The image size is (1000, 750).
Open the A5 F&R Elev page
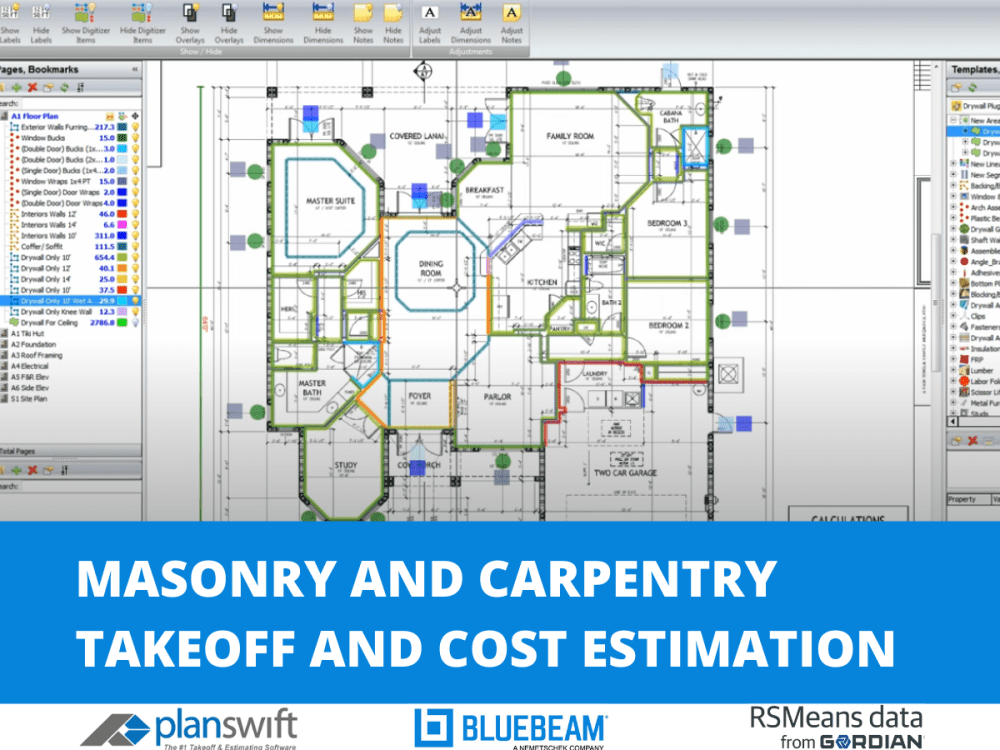(29, 376)
